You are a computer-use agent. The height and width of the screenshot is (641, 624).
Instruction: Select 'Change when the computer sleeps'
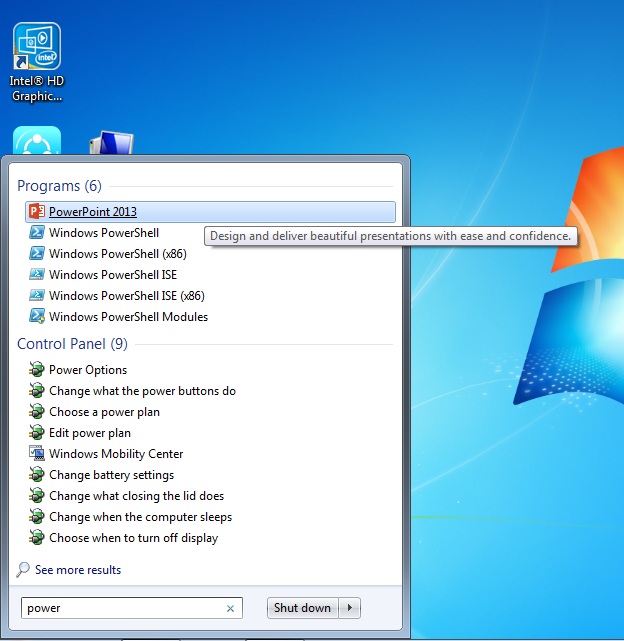(141, 517)
